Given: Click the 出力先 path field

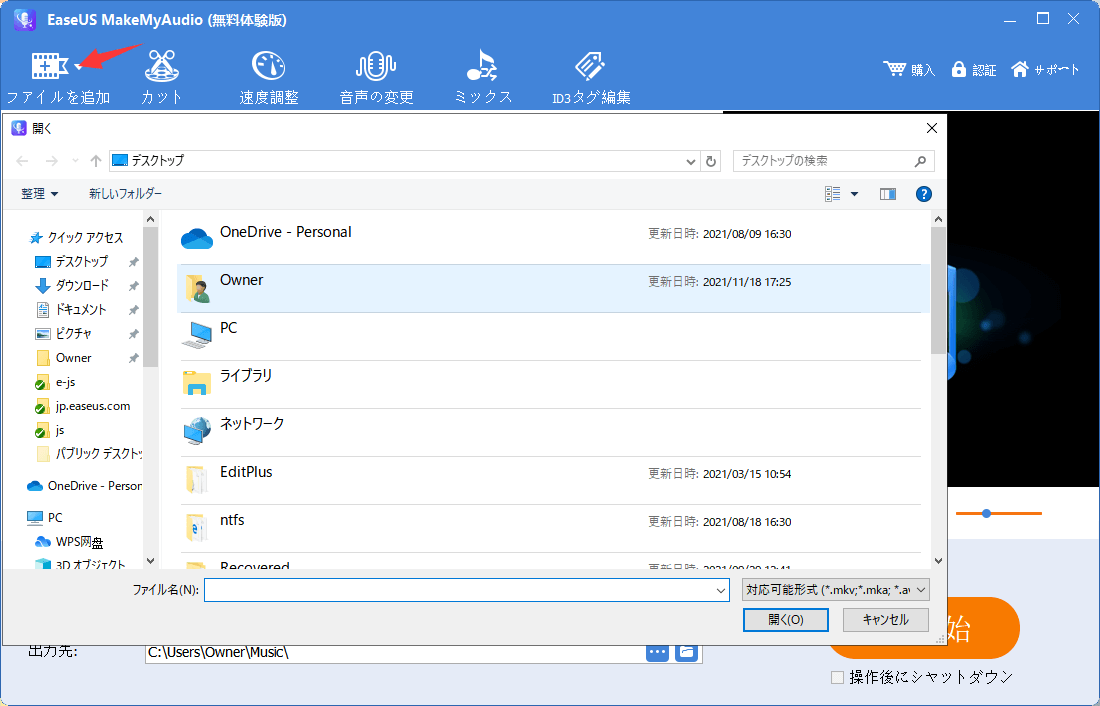Looking at the screenshot, I should coord(395,653).
